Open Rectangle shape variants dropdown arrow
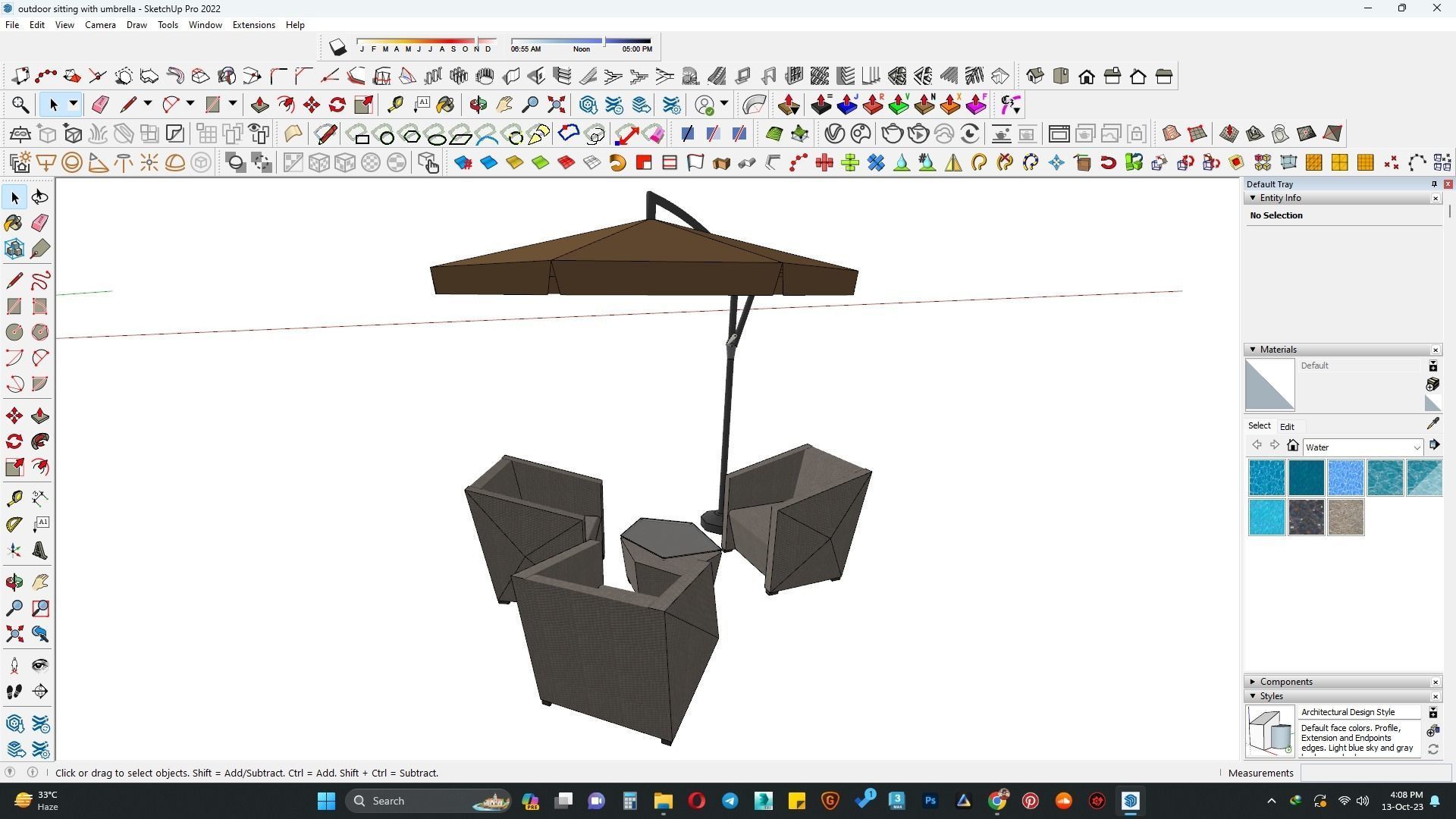This screenshot has height=819, width=1456. point(232,104)
